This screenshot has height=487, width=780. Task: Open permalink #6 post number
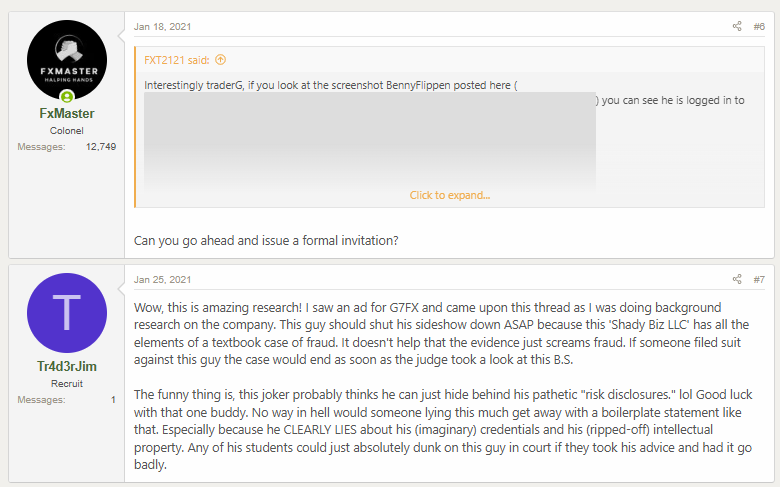tap(759, 26)
